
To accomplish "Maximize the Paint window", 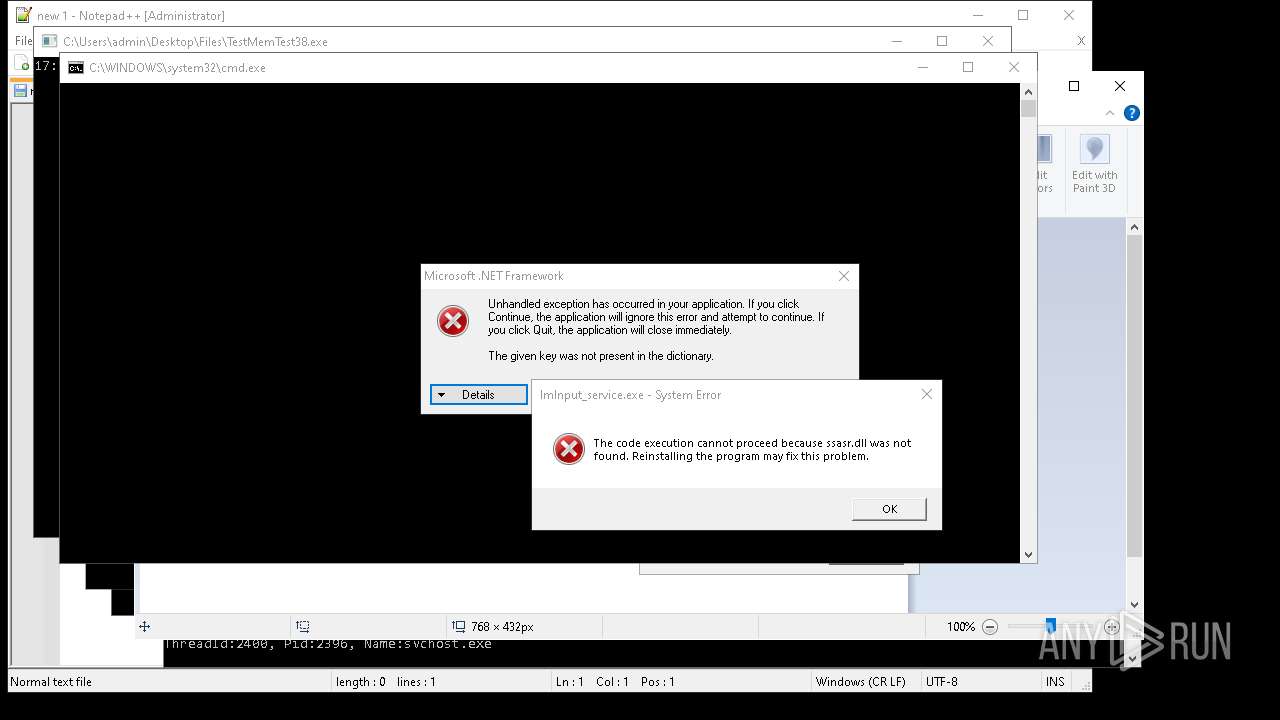I will [1074, 86].
